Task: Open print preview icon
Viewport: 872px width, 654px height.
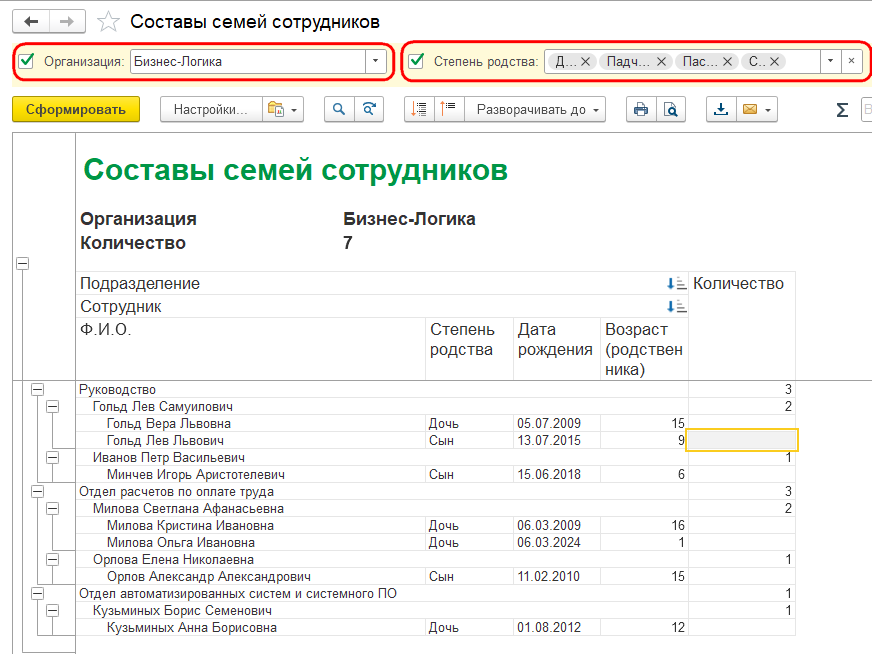Action: 671,109
